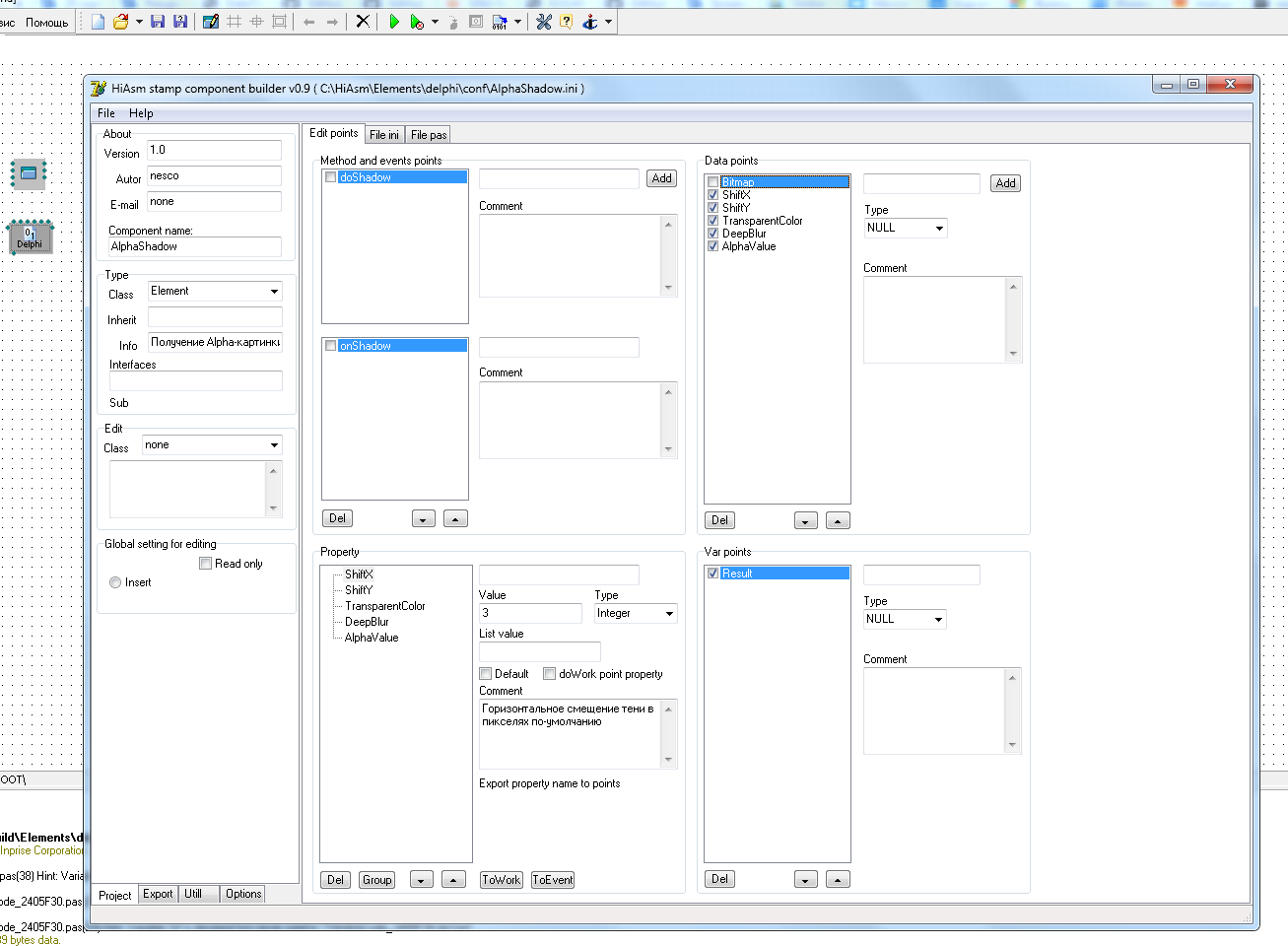Viewport: 1288px width, 946px height.
Task: Open the wrench tools settings icon
Action: (543, 22)
